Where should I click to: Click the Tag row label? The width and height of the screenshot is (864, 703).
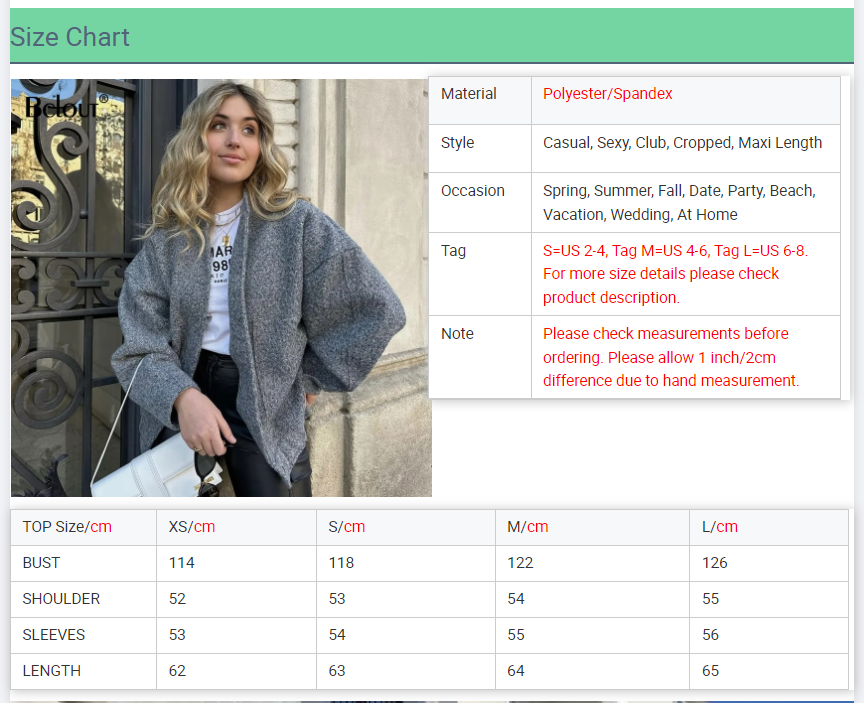pos(453,251)
